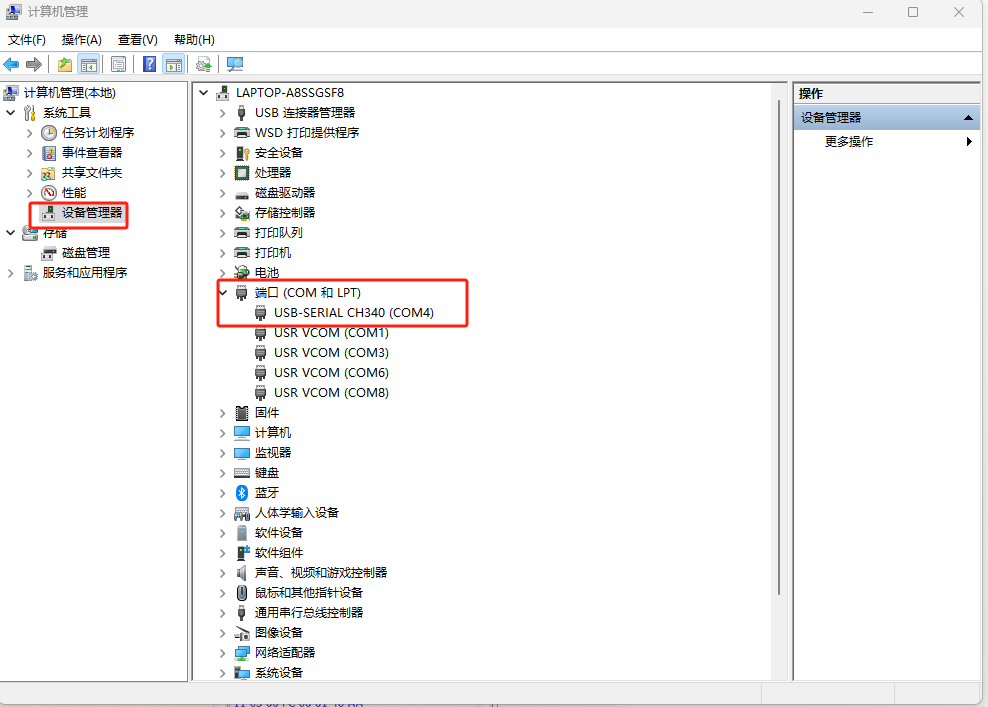Click the 蓝牙 Bluetooth icon

pos(242,493)
